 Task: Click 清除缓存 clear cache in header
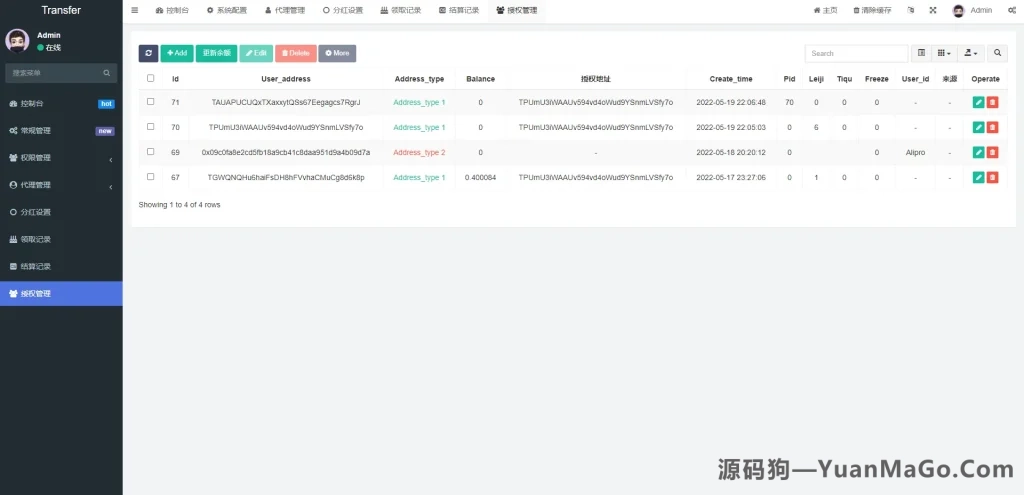point(872,10)
